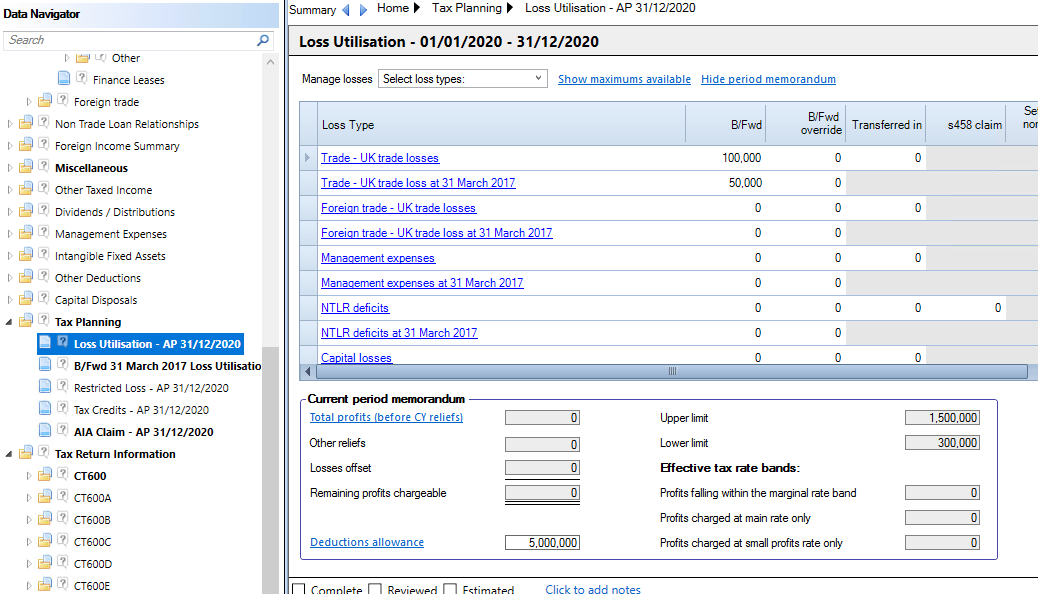Click Hide period memorandum link
1038x594 pixels.
point(768,79)
